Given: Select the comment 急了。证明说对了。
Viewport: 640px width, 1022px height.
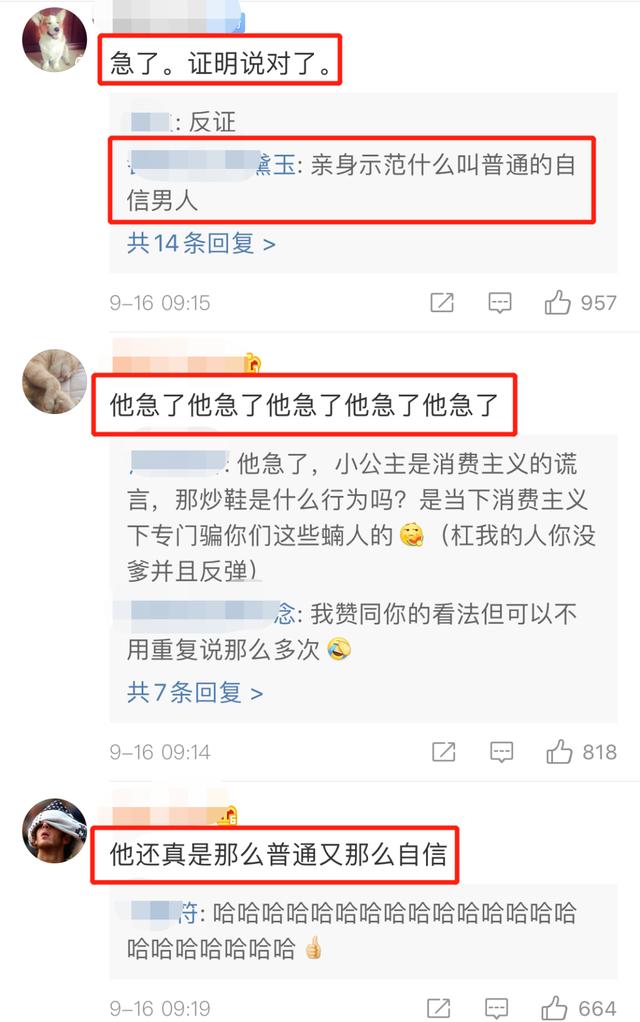Looking at the screenshot, I should (x=221, y=63).
